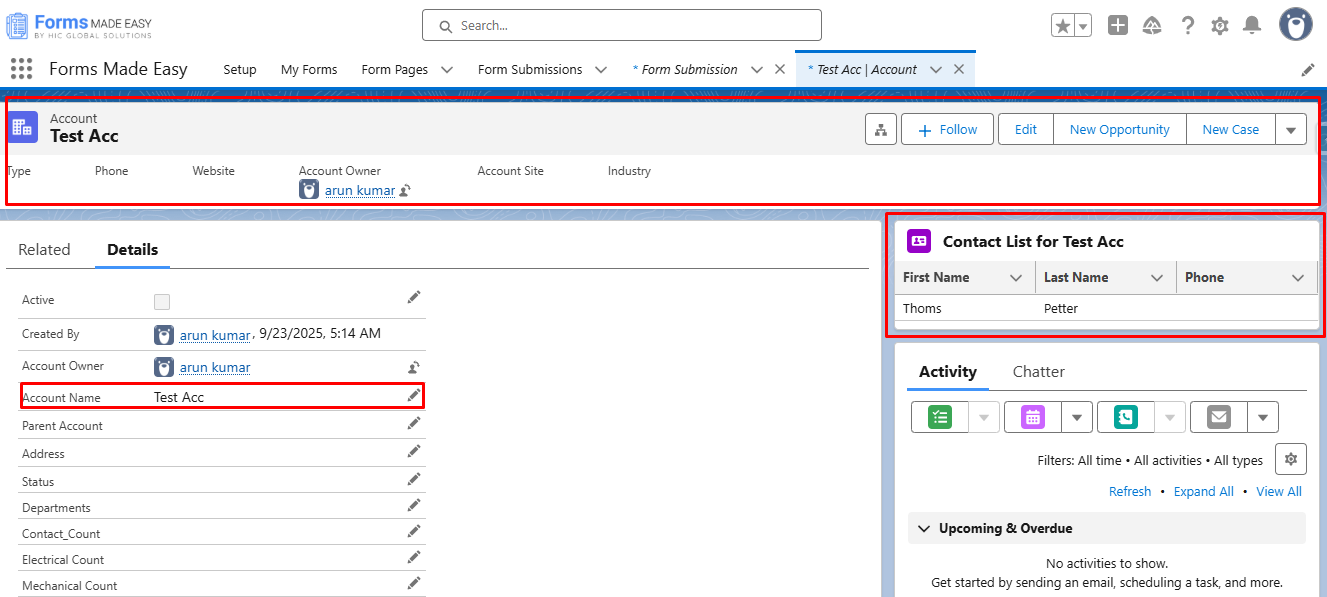This screenshot has width=1327, height=597.
Task: Click the Log a Call icon
Action: pos(1125,417)
